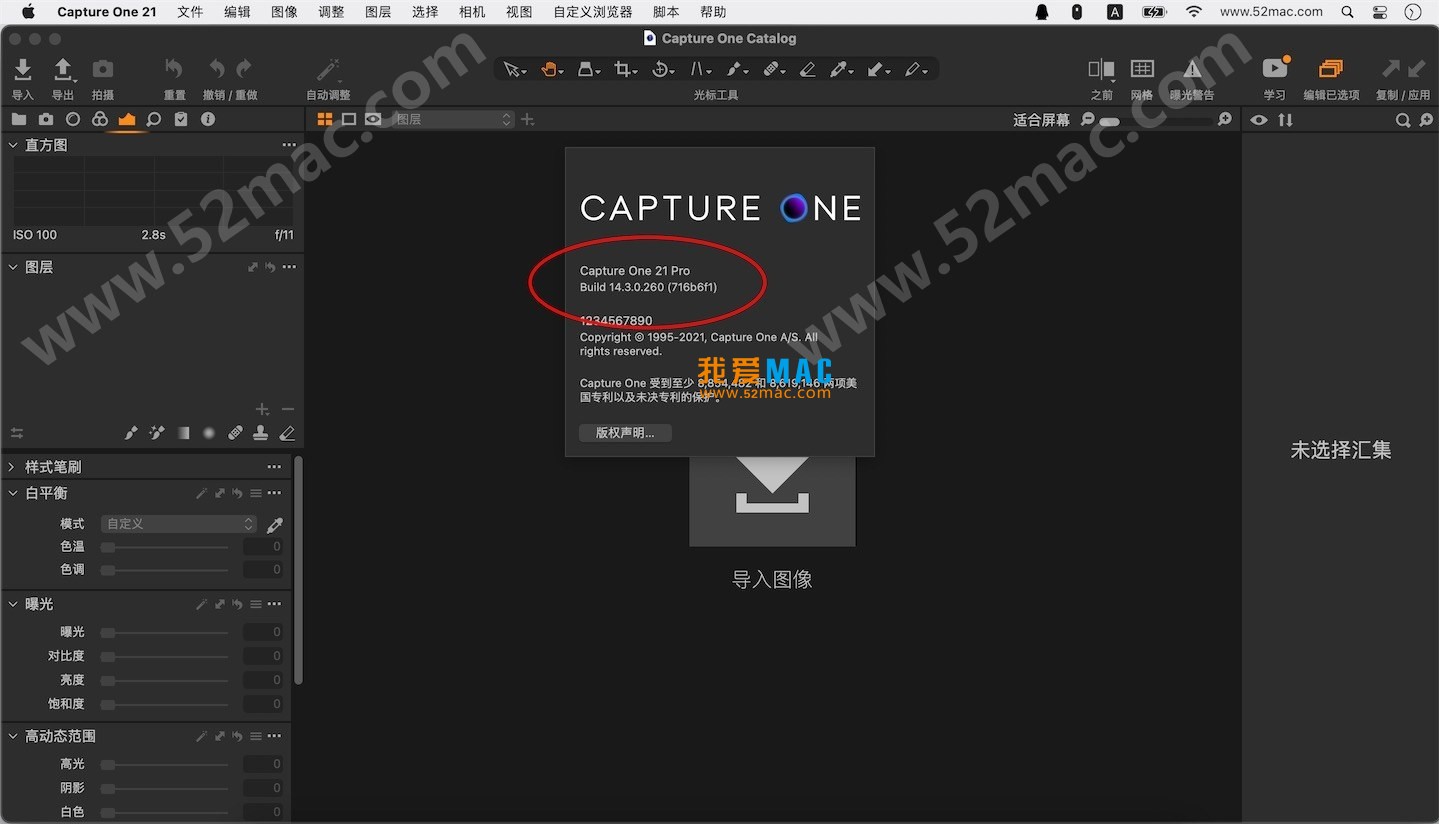The height and width of the screenshot is (824, 1439).
Task: Toggle the 编辑已选项 edit selected option
Action: 1330,70
